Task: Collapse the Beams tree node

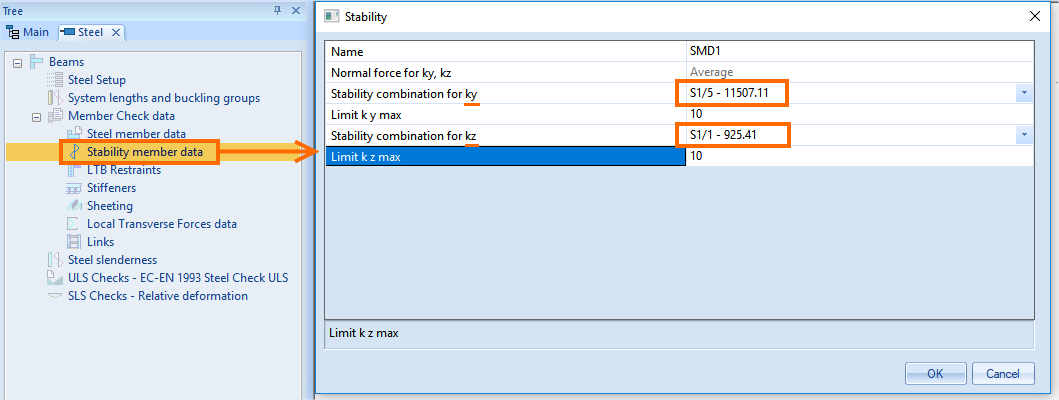Action: [18, 62]
